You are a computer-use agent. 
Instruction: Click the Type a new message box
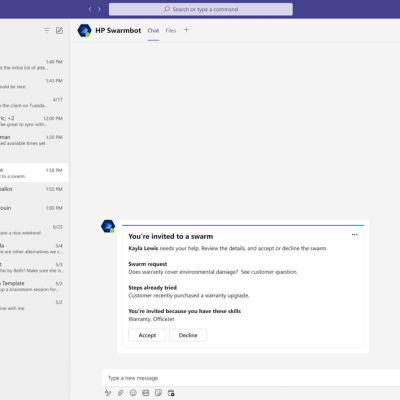pos(251,378)
